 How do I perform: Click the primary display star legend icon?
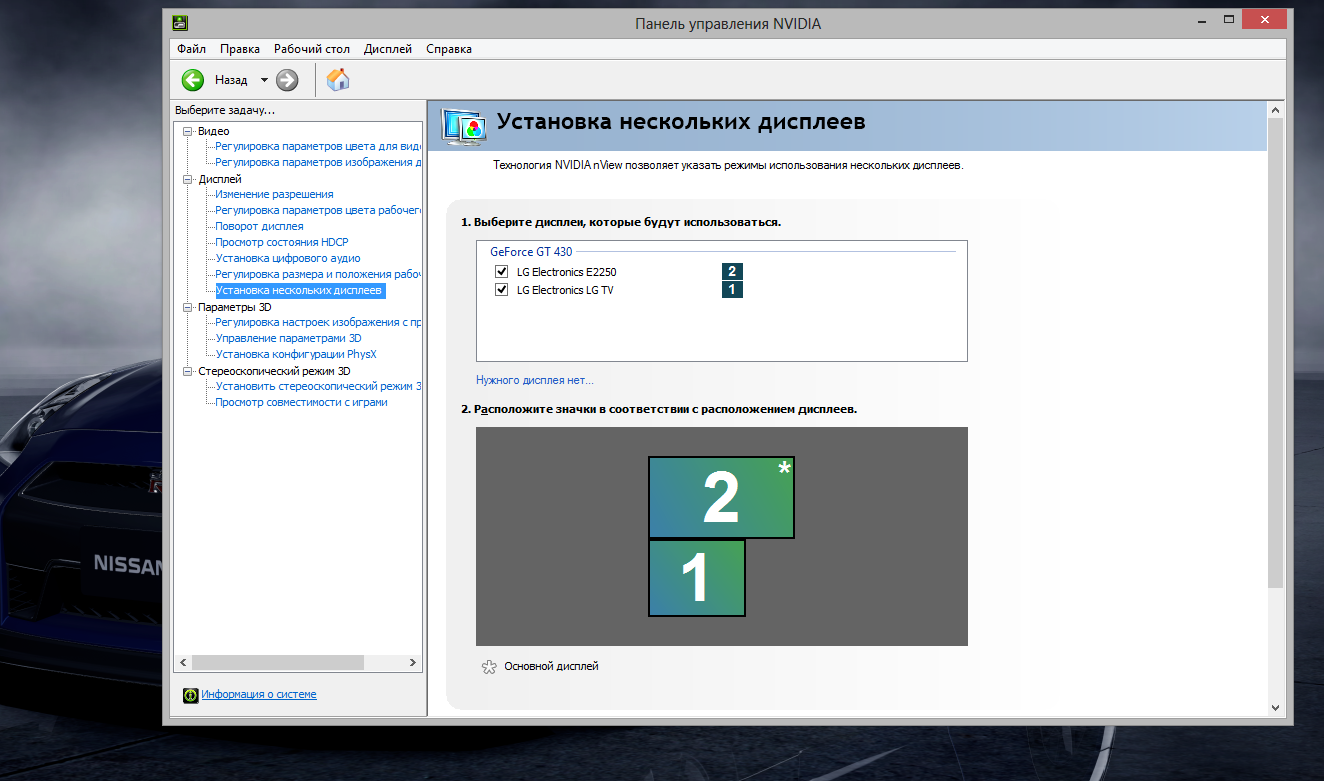488,666
